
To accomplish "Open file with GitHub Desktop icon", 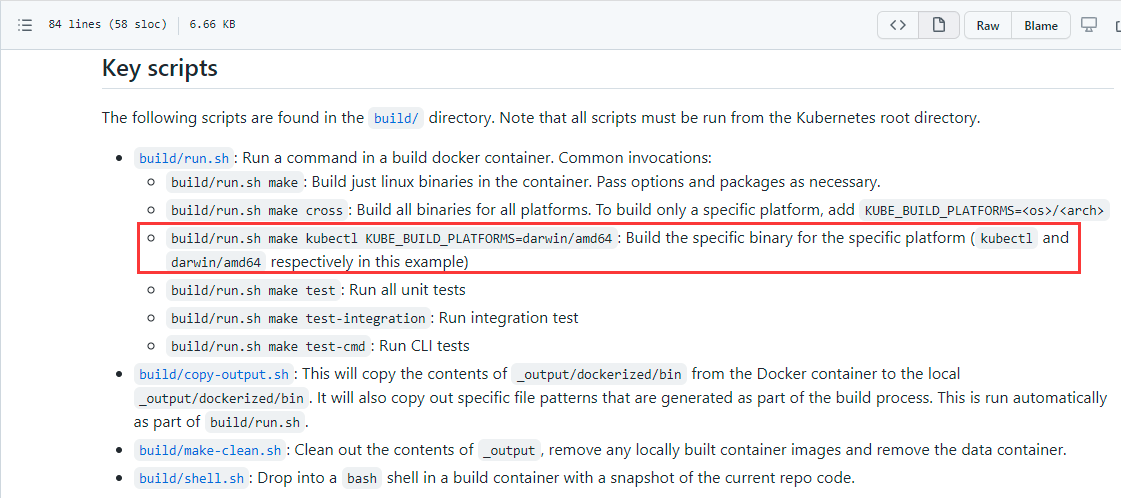I will pyautogui.click(x=1089, y=25).
